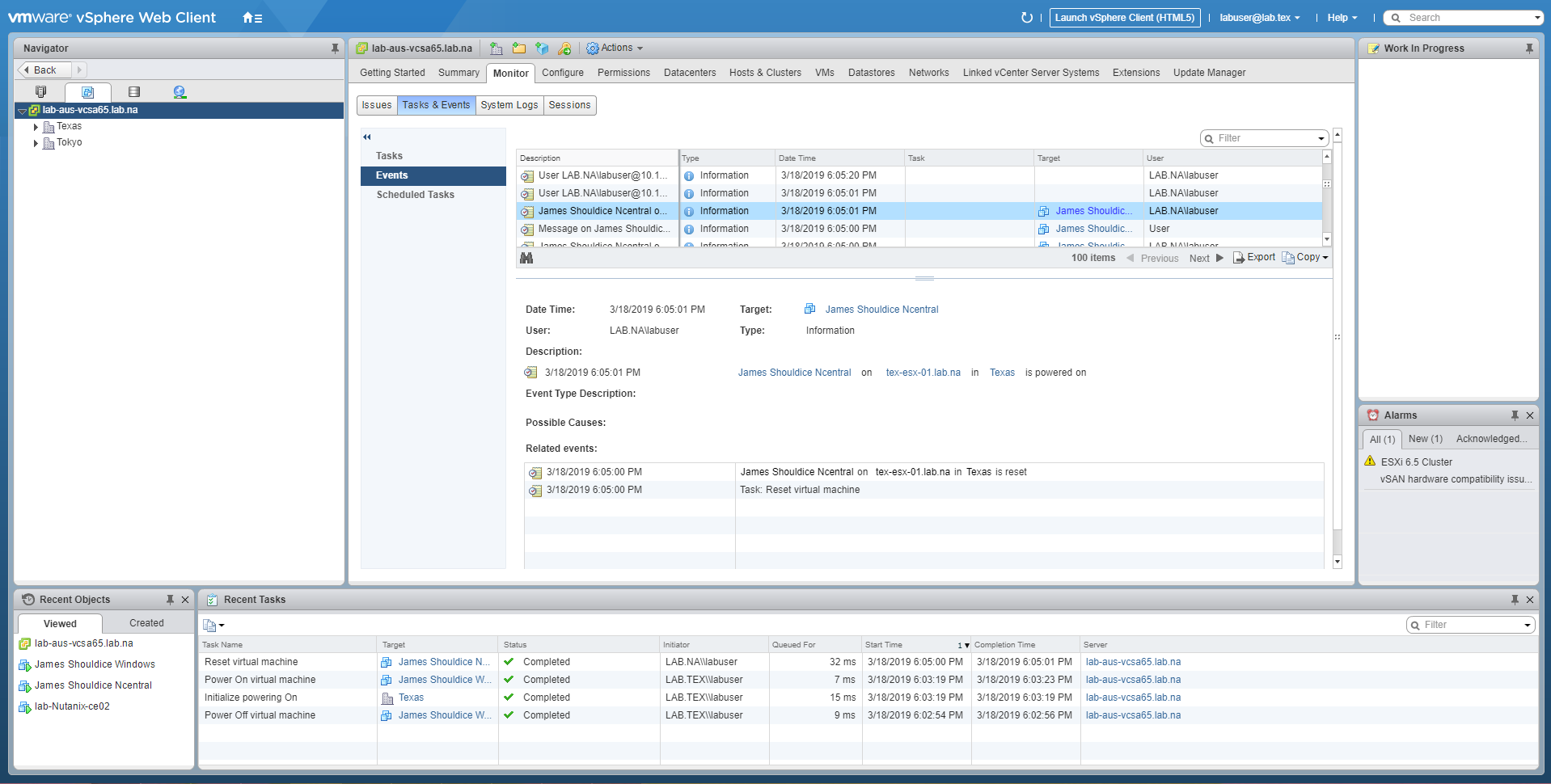This screenshot has height=784, width=1551.
Task: Pin the Recent Objects panel
Action: point(170,600)
